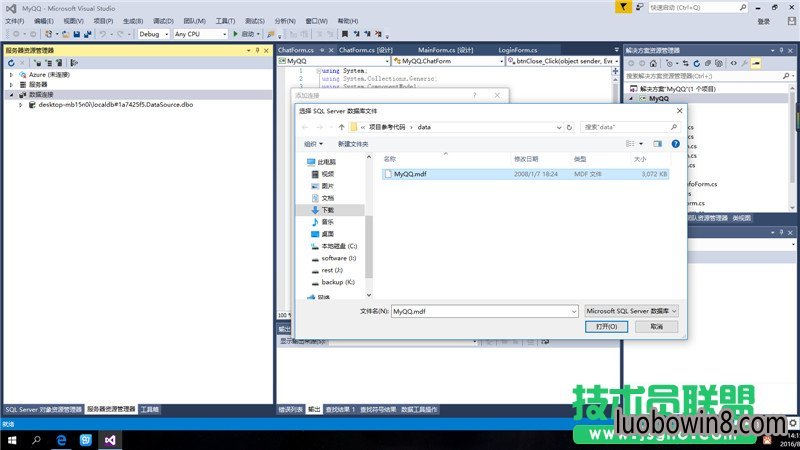Pin the Server Explorer panel with pushpin icon

[x=257, y=51]
